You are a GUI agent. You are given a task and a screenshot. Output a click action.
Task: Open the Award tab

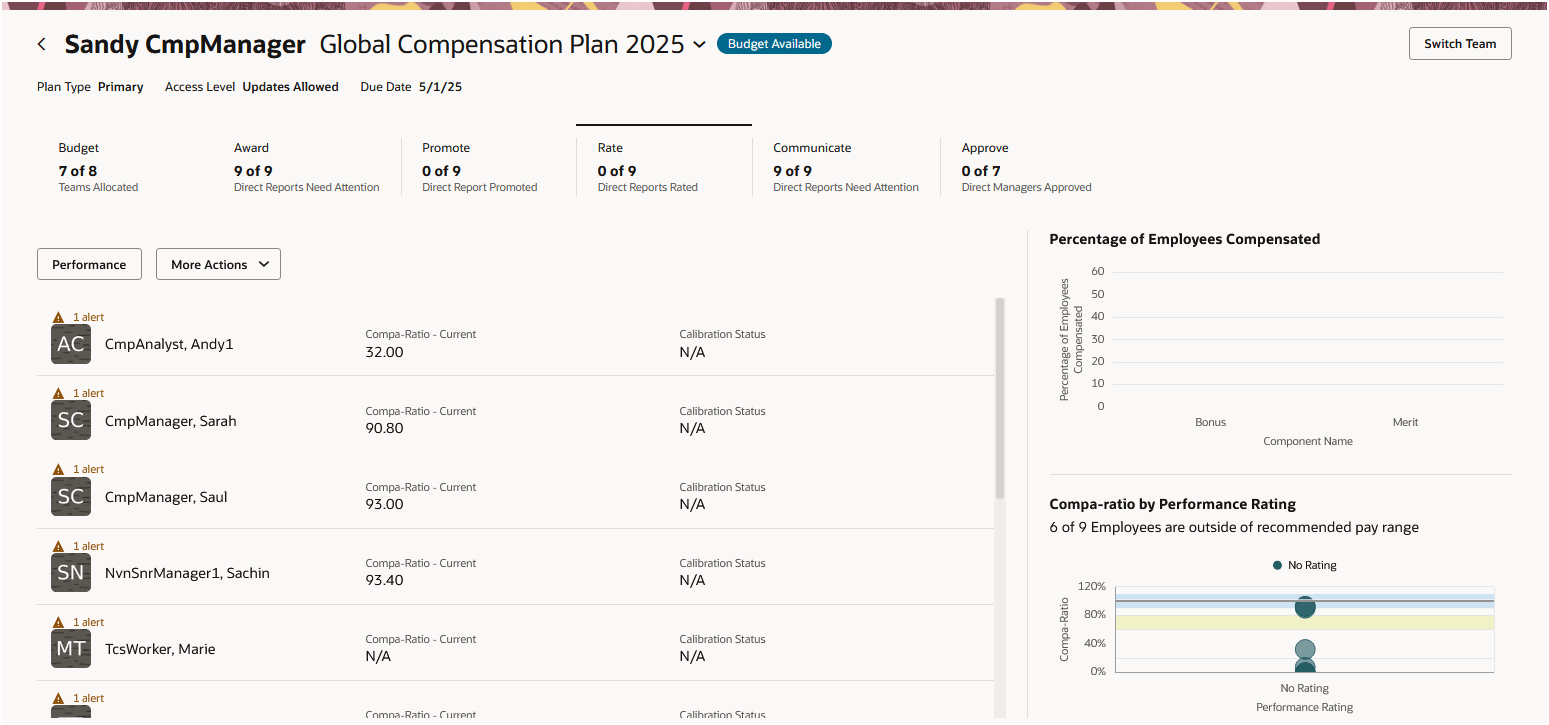pos(306,166)
